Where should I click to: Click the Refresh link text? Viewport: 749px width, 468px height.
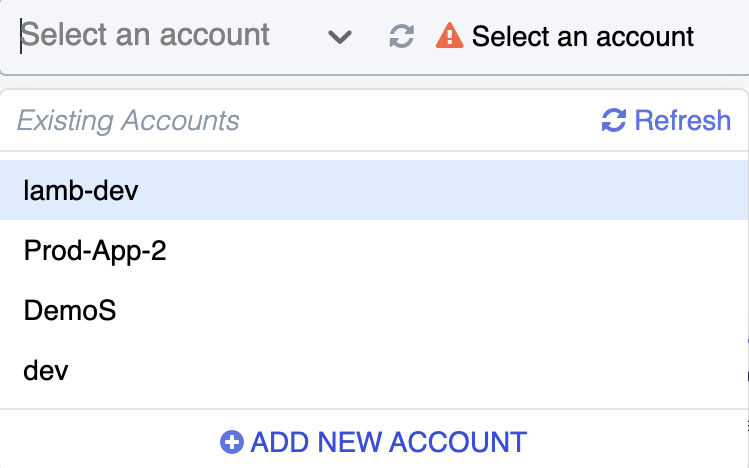tap(683, 120)
